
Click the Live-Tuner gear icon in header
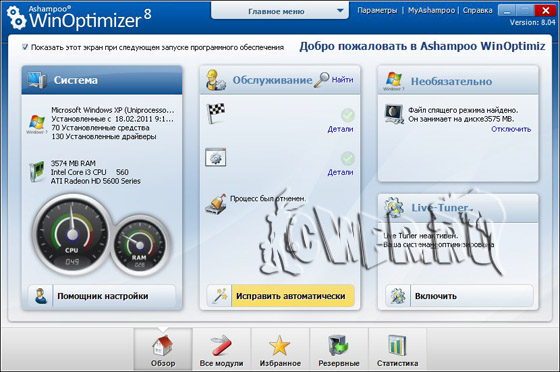coord(394,207)
